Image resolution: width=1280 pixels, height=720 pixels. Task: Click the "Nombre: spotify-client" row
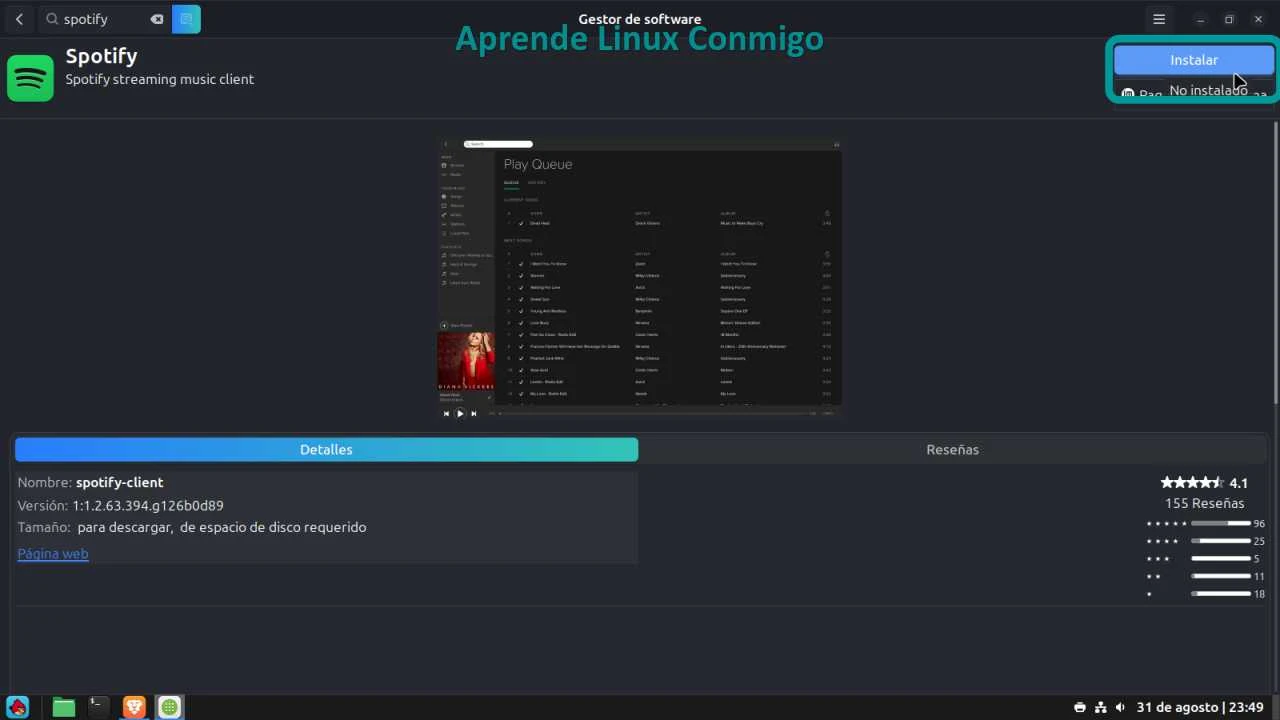click(90, 482)
